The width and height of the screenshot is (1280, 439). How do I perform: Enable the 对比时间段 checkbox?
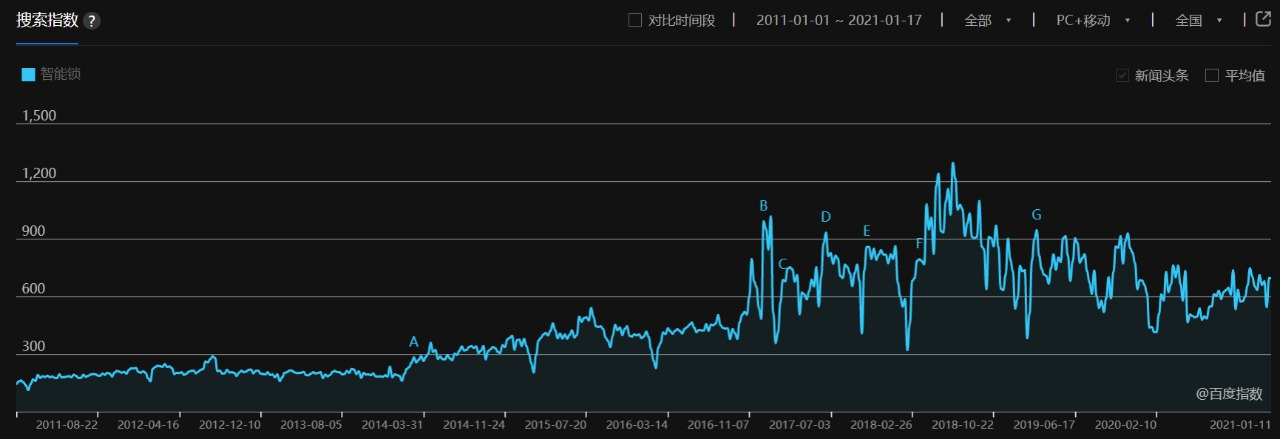click(x=635, y=20)
